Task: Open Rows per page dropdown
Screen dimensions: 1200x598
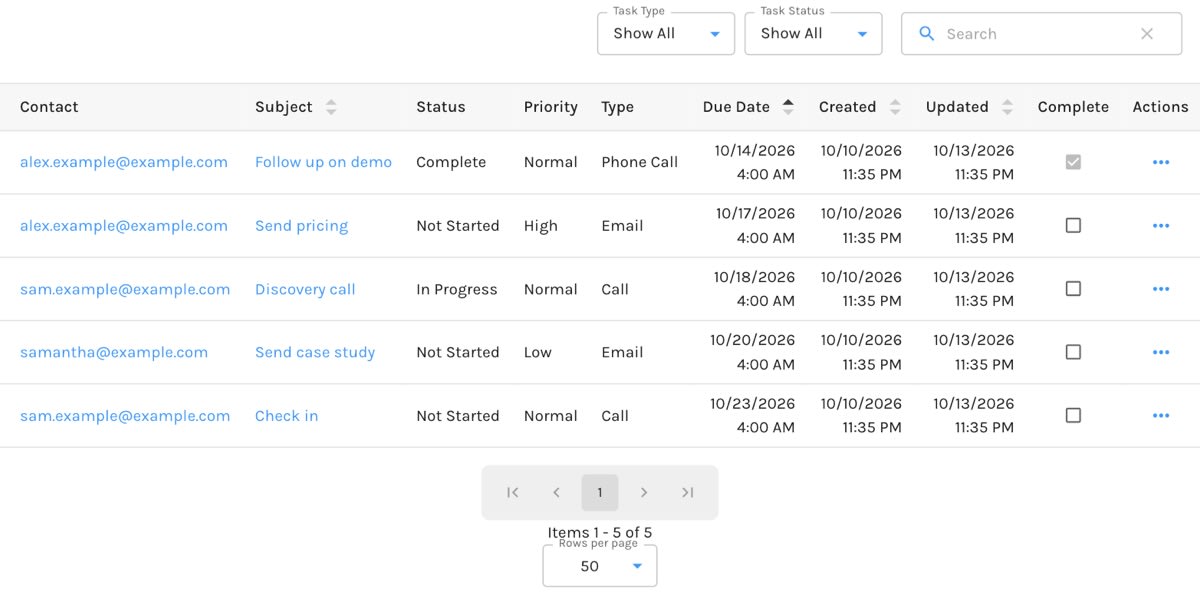Action: (x=600, y=566)
